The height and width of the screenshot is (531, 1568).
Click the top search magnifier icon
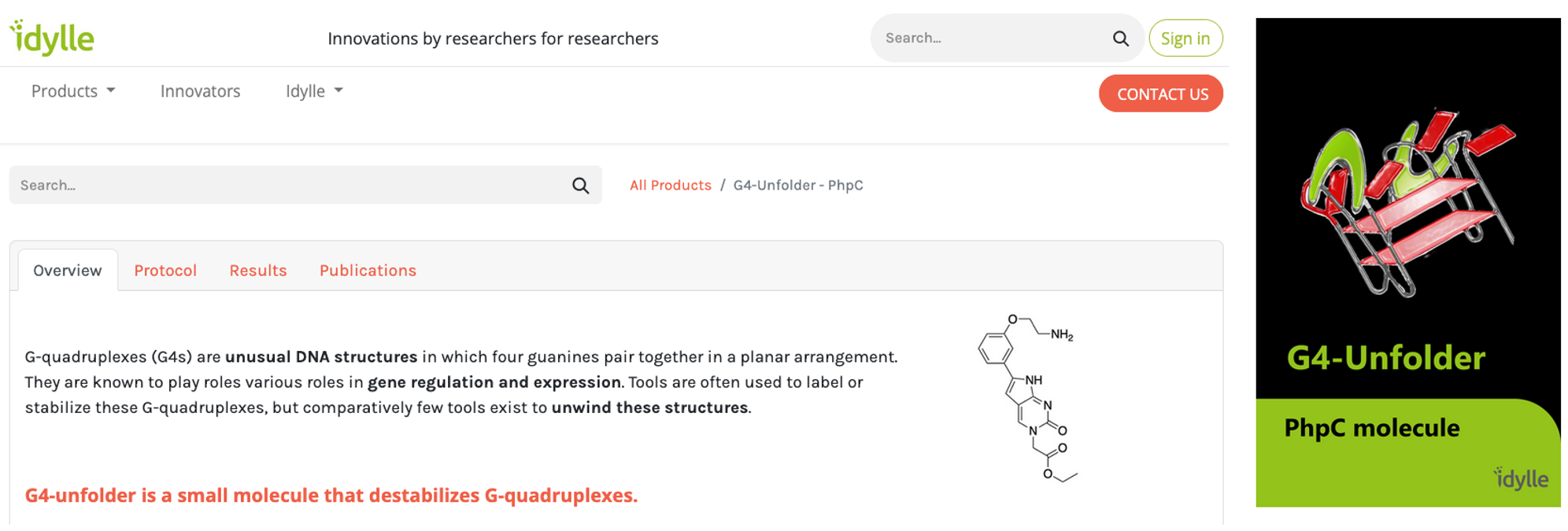(1120, 39)
